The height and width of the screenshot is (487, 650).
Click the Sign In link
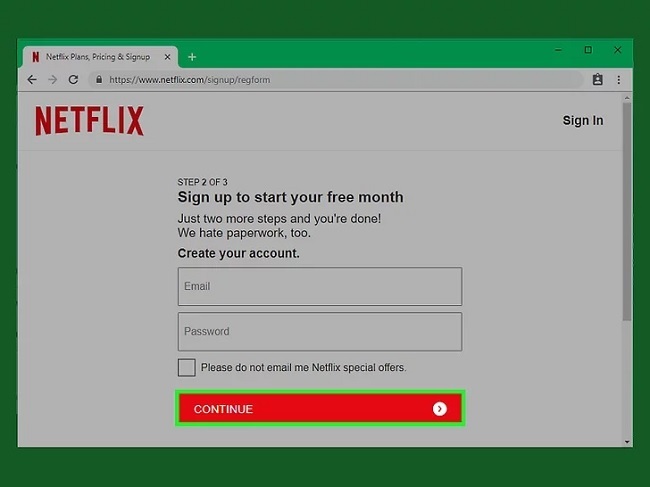tap(582, 121)
